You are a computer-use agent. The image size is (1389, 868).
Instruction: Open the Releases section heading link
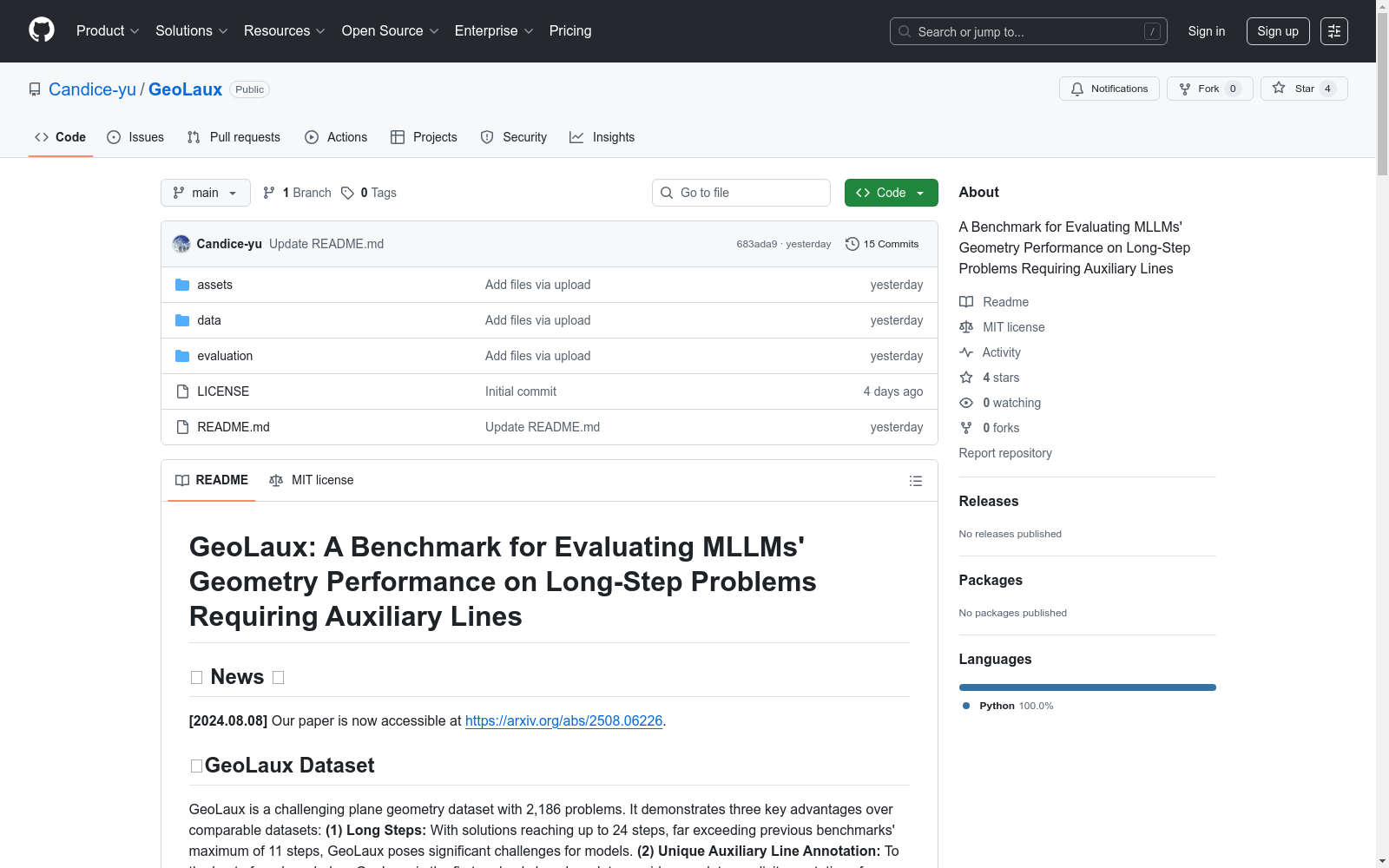point(989,501)
